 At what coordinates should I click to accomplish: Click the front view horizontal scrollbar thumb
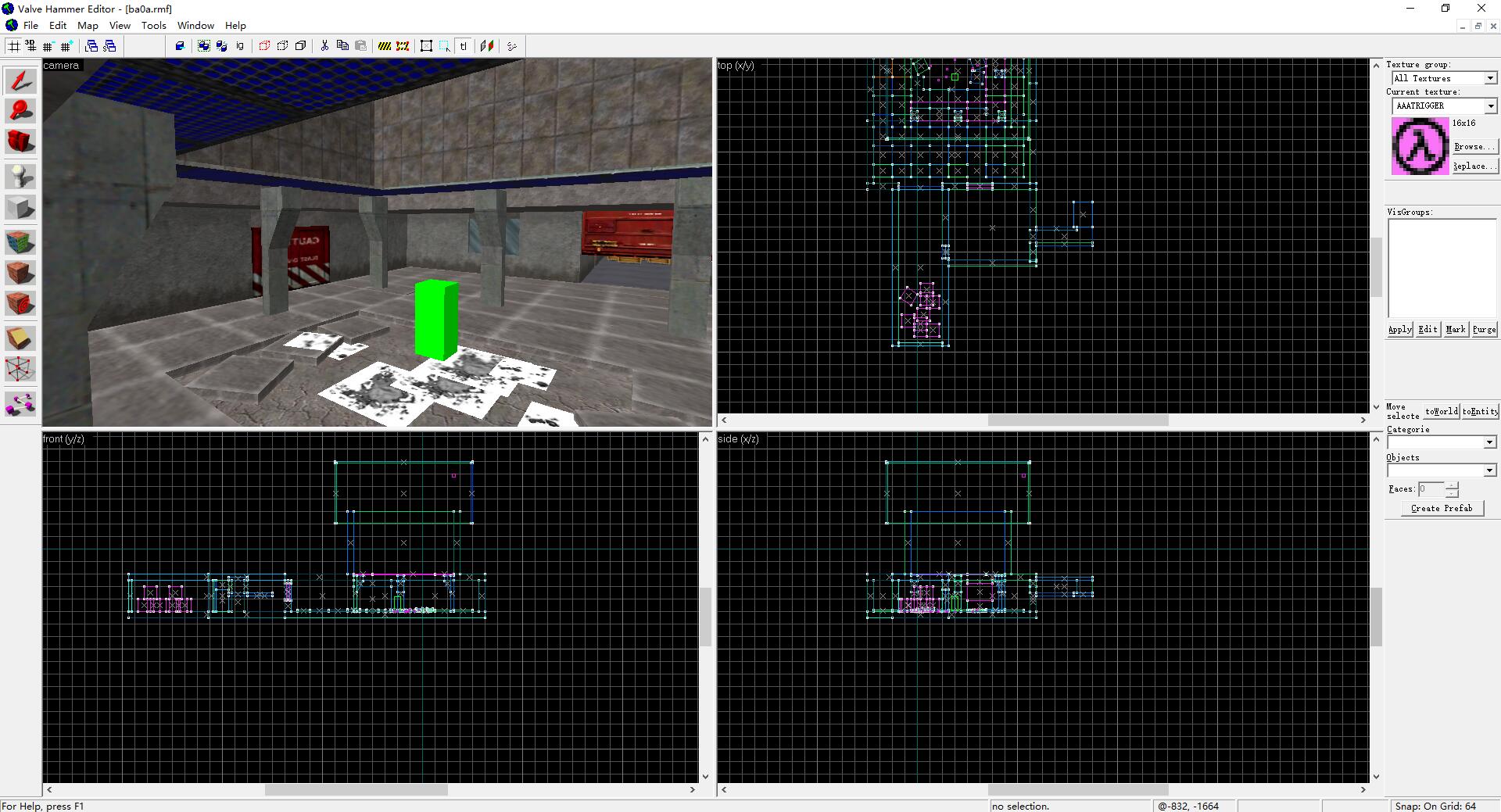click(356, 790)
